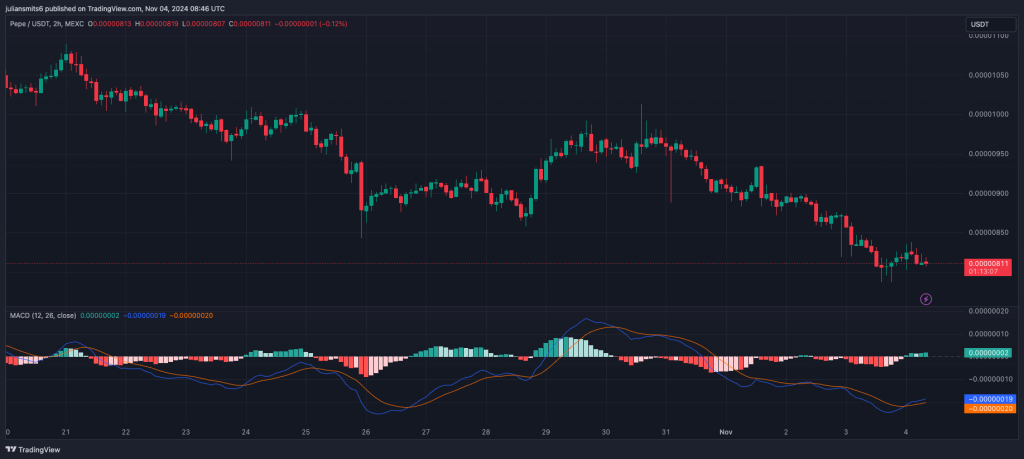Click date 27 on the time axis
Image resolution: width=1024 pixels, height=459 pixels.
click(426, 432)
